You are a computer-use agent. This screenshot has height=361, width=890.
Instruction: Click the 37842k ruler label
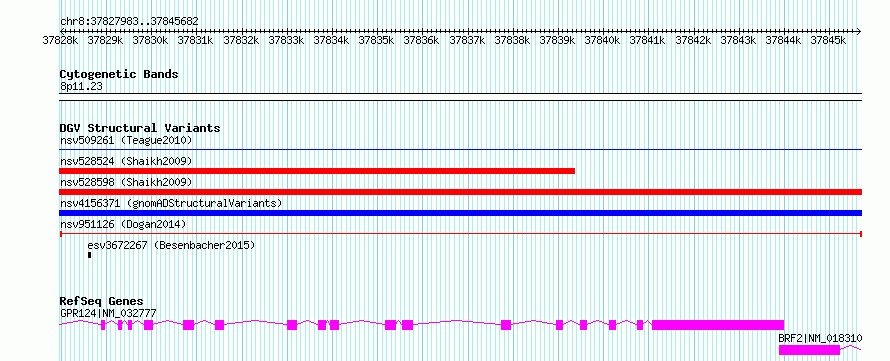click(x=693, y=40)
